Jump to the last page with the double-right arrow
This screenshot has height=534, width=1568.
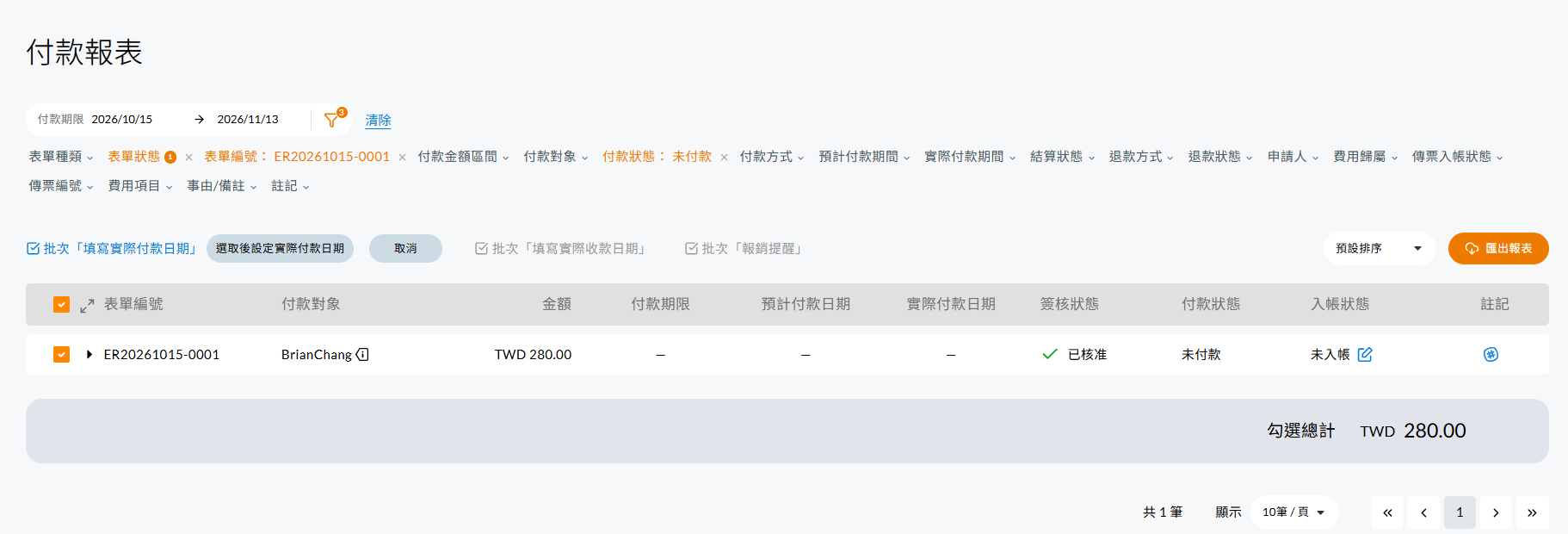pyautogui.click(x=1532, y=512)
